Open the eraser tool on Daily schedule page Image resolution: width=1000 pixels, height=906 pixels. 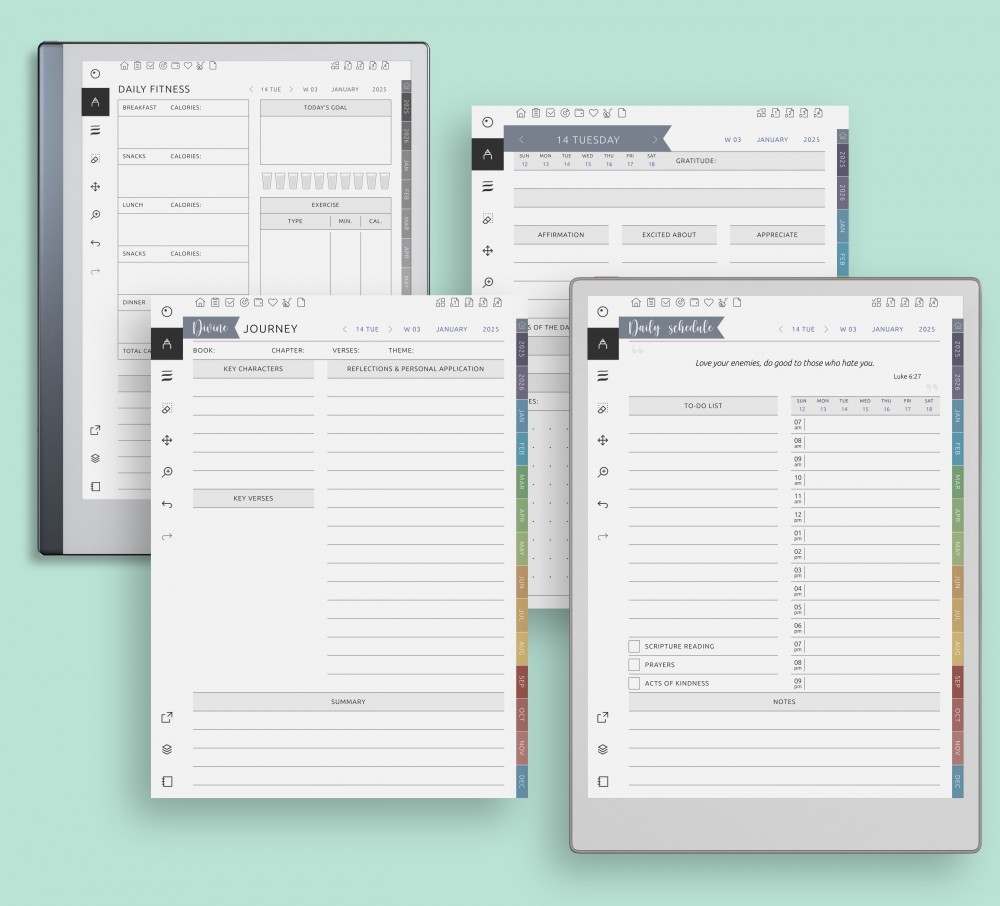coord(602,409)
